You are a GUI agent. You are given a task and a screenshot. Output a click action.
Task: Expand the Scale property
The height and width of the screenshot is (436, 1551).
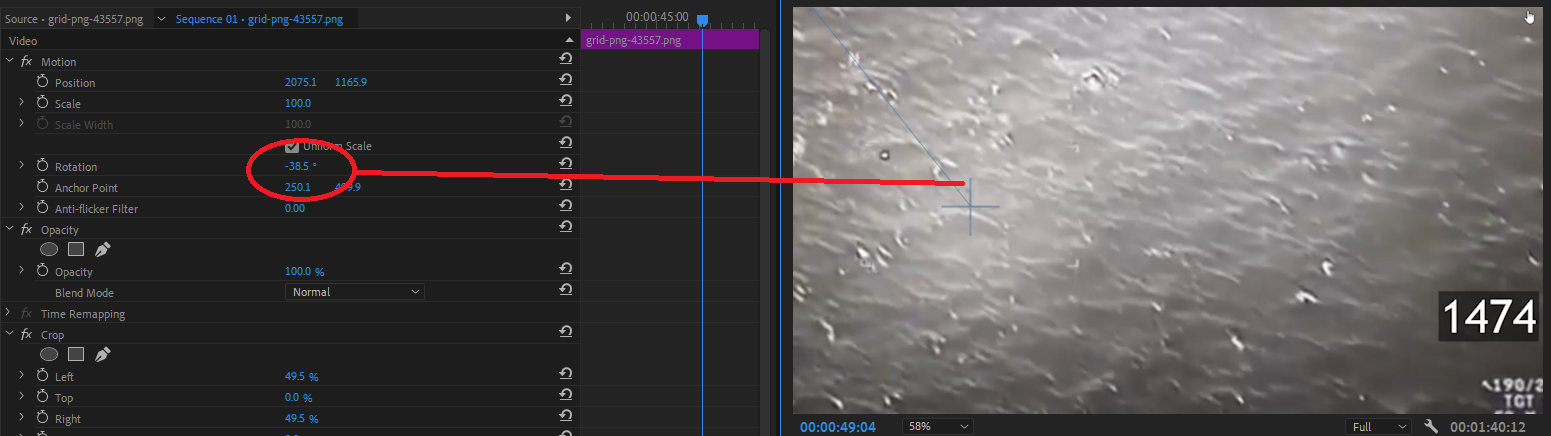[x=22, y=103]
